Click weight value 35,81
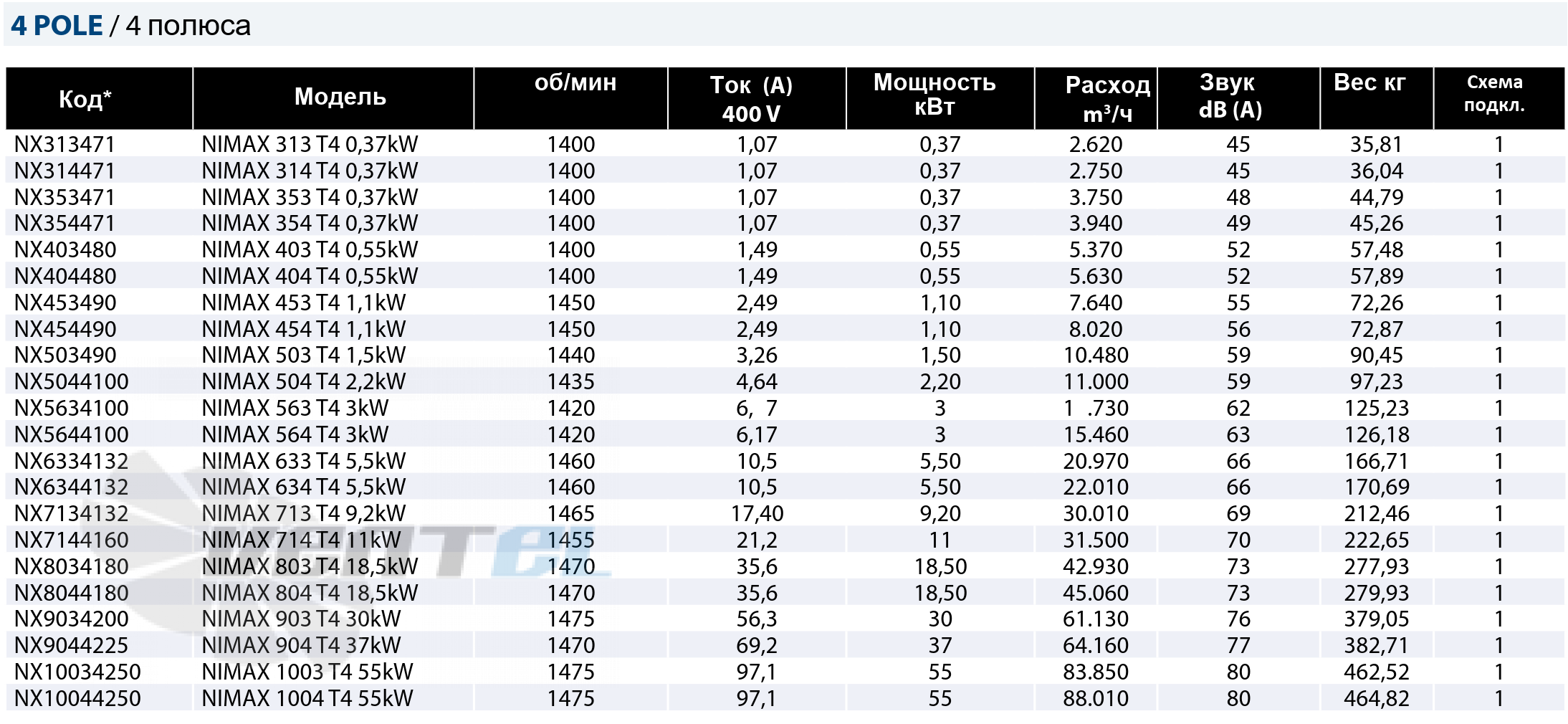Viewport: 1568px width, 724px height. 1377,144
